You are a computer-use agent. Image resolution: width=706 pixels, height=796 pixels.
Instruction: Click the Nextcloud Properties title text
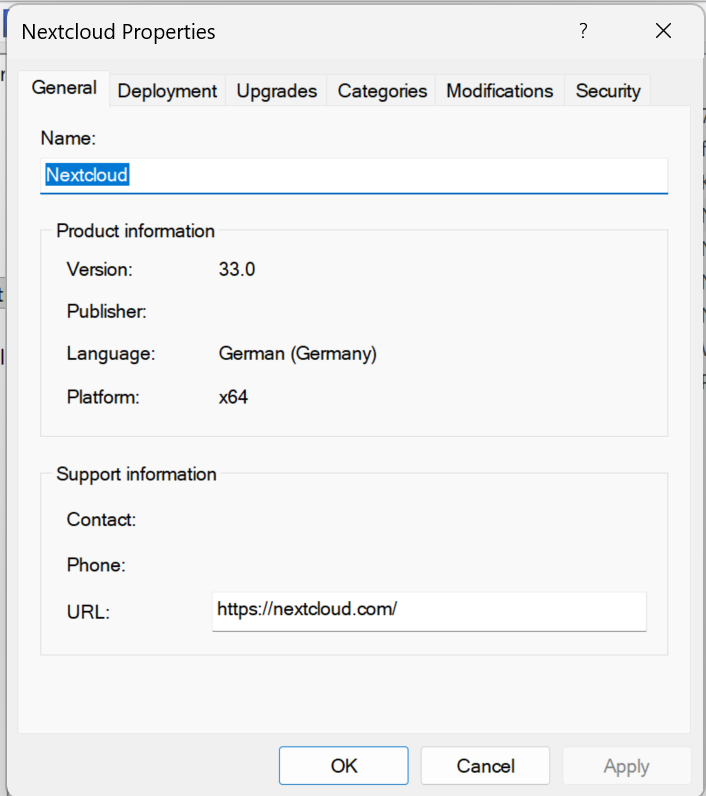tap(118, 32)
